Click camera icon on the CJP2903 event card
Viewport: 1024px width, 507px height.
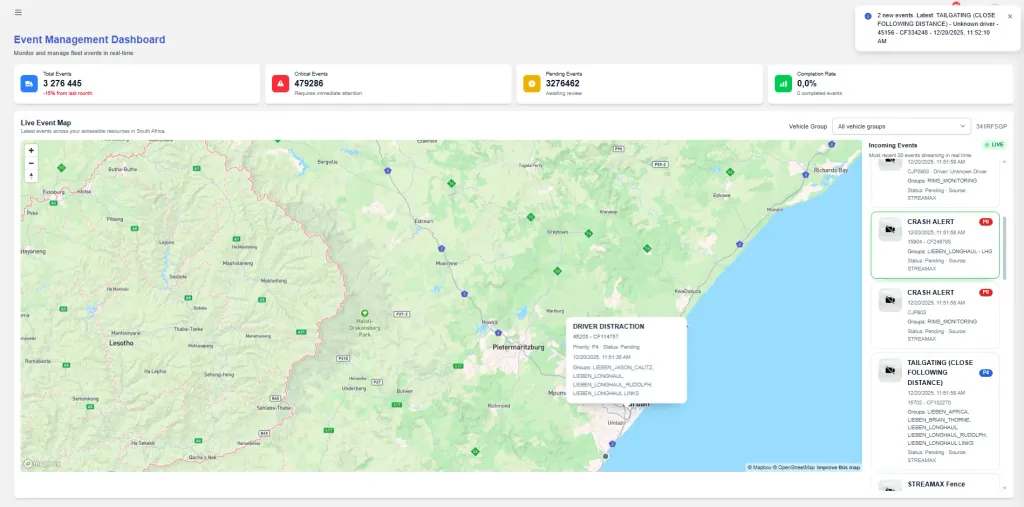889,163
